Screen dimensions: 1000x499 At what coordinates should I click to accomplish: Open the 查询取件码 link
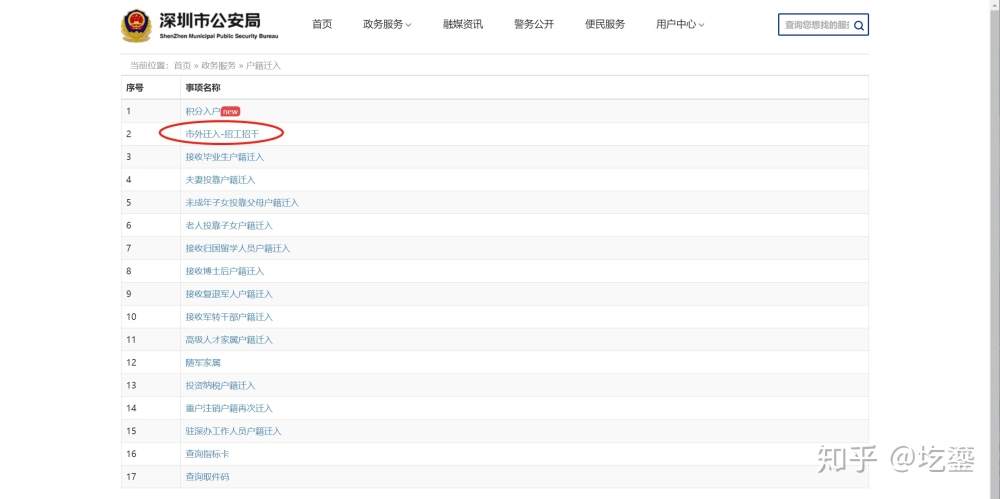(207, 477)
